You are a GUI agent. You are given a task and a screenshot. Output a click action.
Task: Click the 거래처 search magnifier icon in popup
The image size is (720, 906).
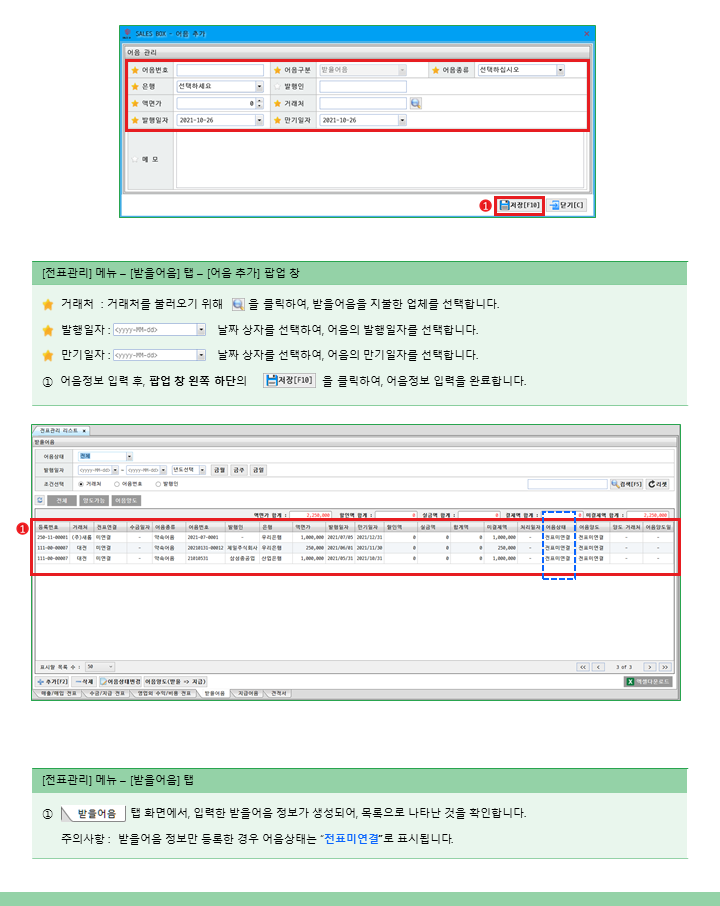[415, 103]
